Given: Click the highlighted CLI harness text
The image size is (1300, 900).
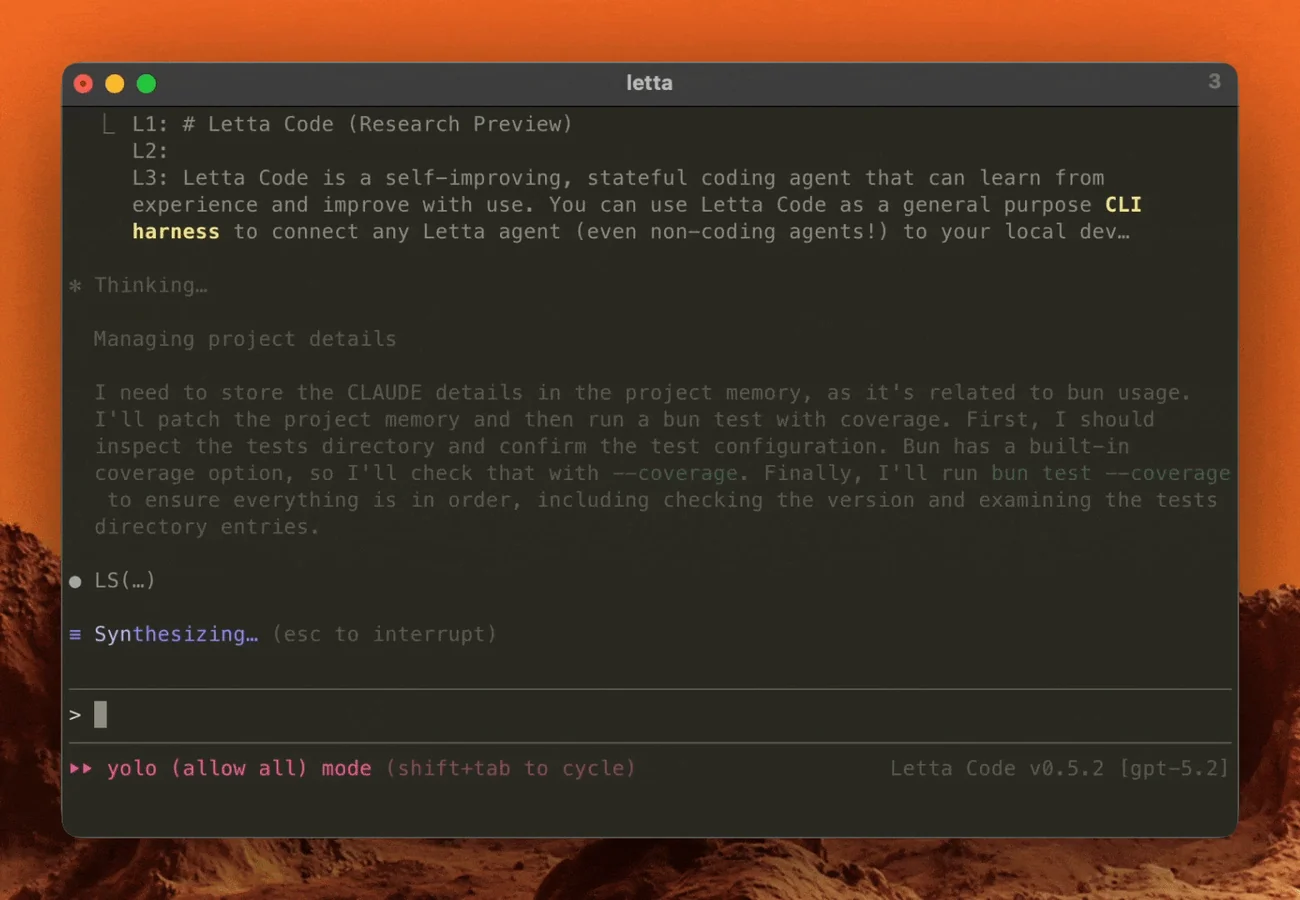Looking at the screenshot, I should click(x=637, y=218).
